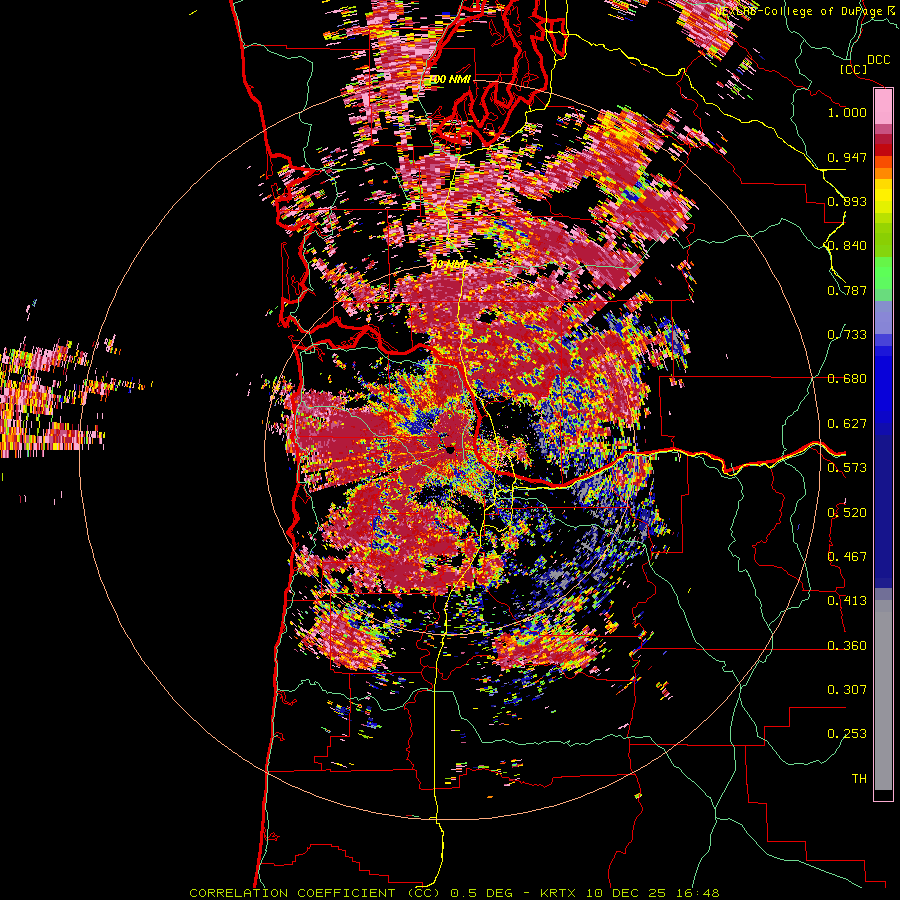Click the NEXLAB-College of DuPage credit text
Screen dimensions: 900x900
801,11
